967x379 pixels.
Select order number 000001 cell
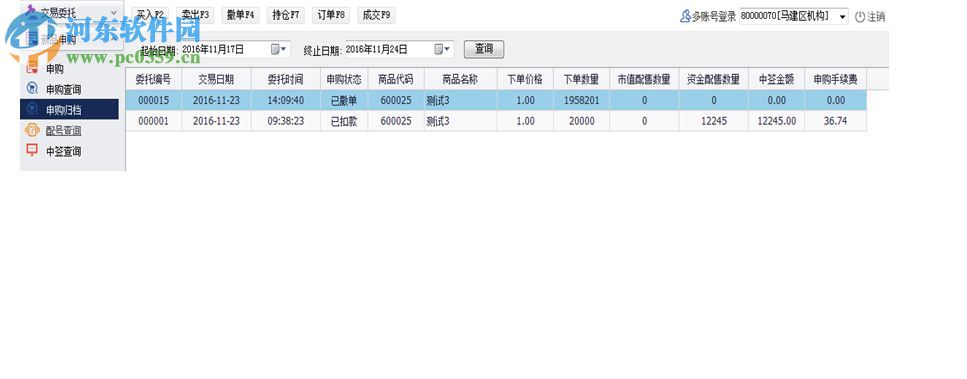coord(154,121)
